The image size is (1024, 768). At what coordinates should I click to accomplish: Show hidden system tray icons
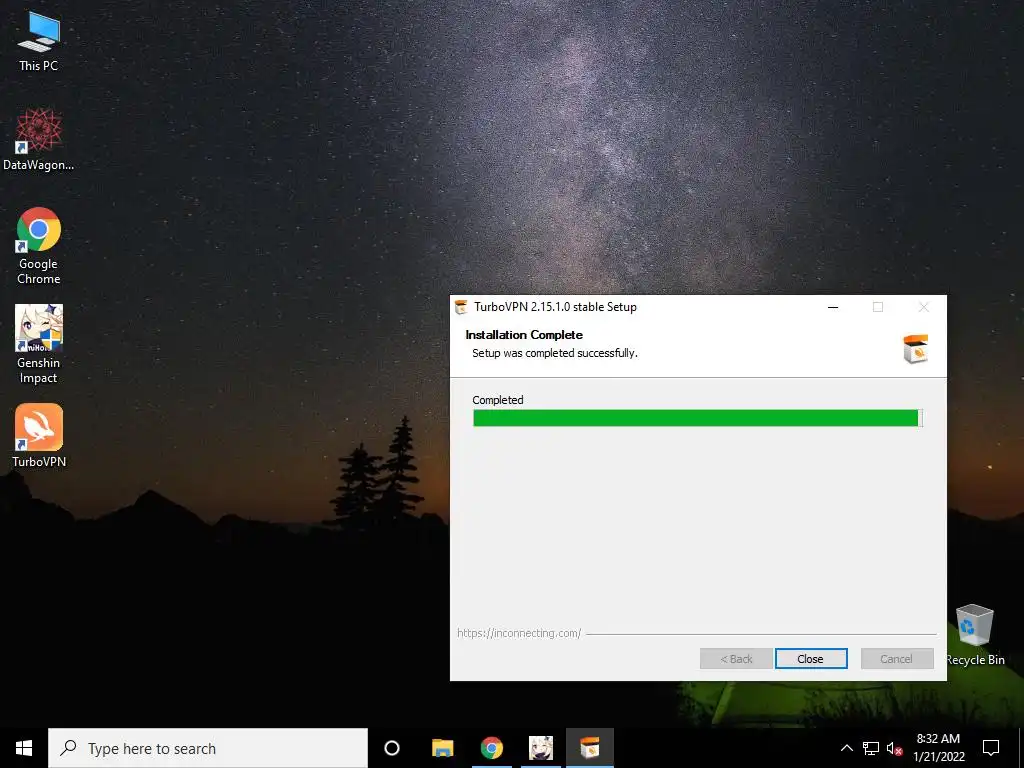(846, 748)
